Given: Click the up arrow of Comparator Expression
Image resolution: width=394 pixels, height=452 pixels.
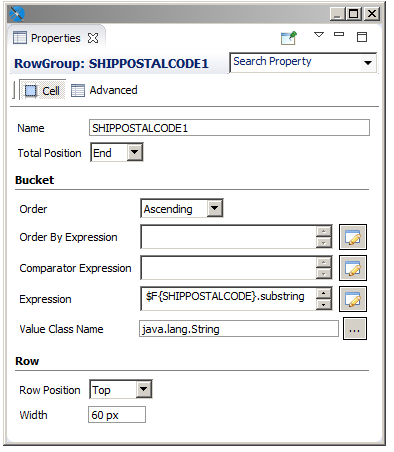Looking at the screenshot, I should (324, 262).
